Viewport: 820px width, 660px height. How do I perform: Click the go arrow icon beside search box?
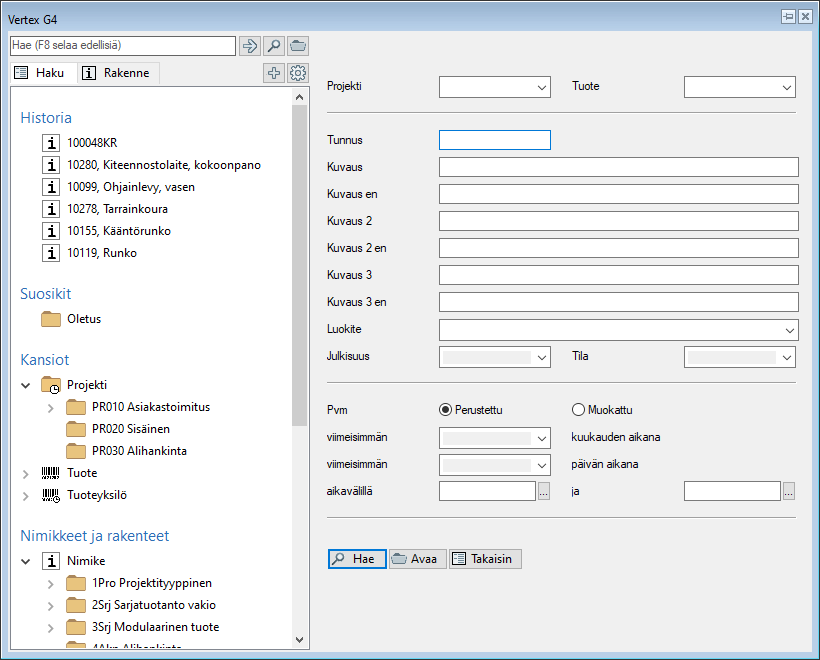(250, 46)
